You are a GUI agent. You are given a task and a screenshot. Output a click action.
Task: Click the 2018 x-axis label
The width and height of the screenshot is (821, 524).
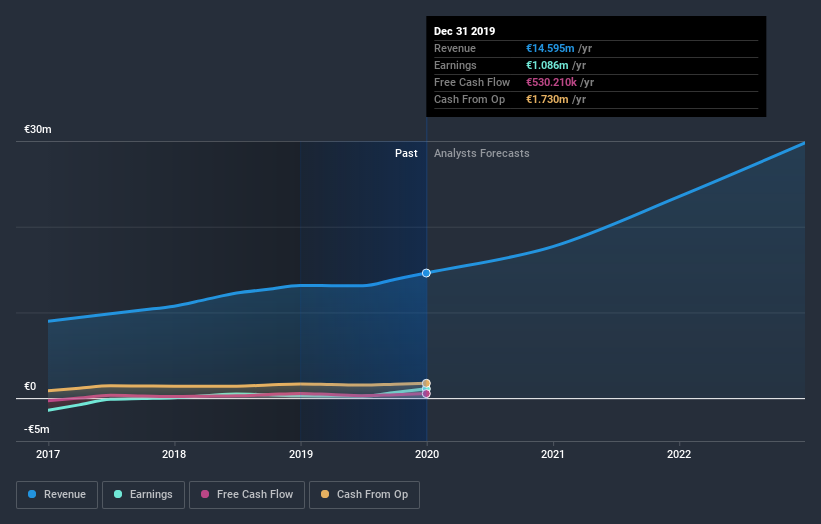point(174,454)
